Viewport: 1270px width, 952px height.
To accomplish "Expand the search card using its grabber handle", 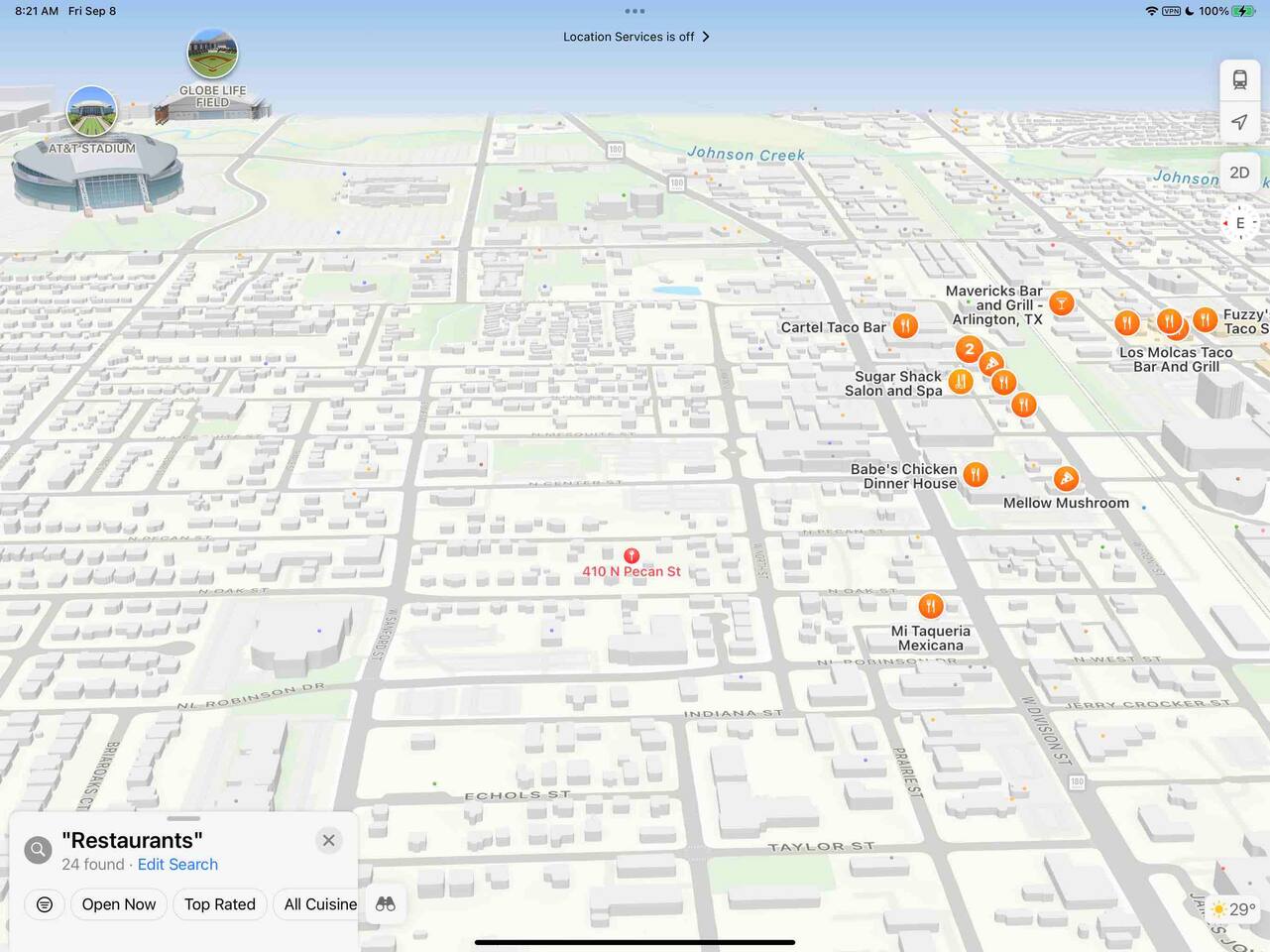I will tap(183, 819).
